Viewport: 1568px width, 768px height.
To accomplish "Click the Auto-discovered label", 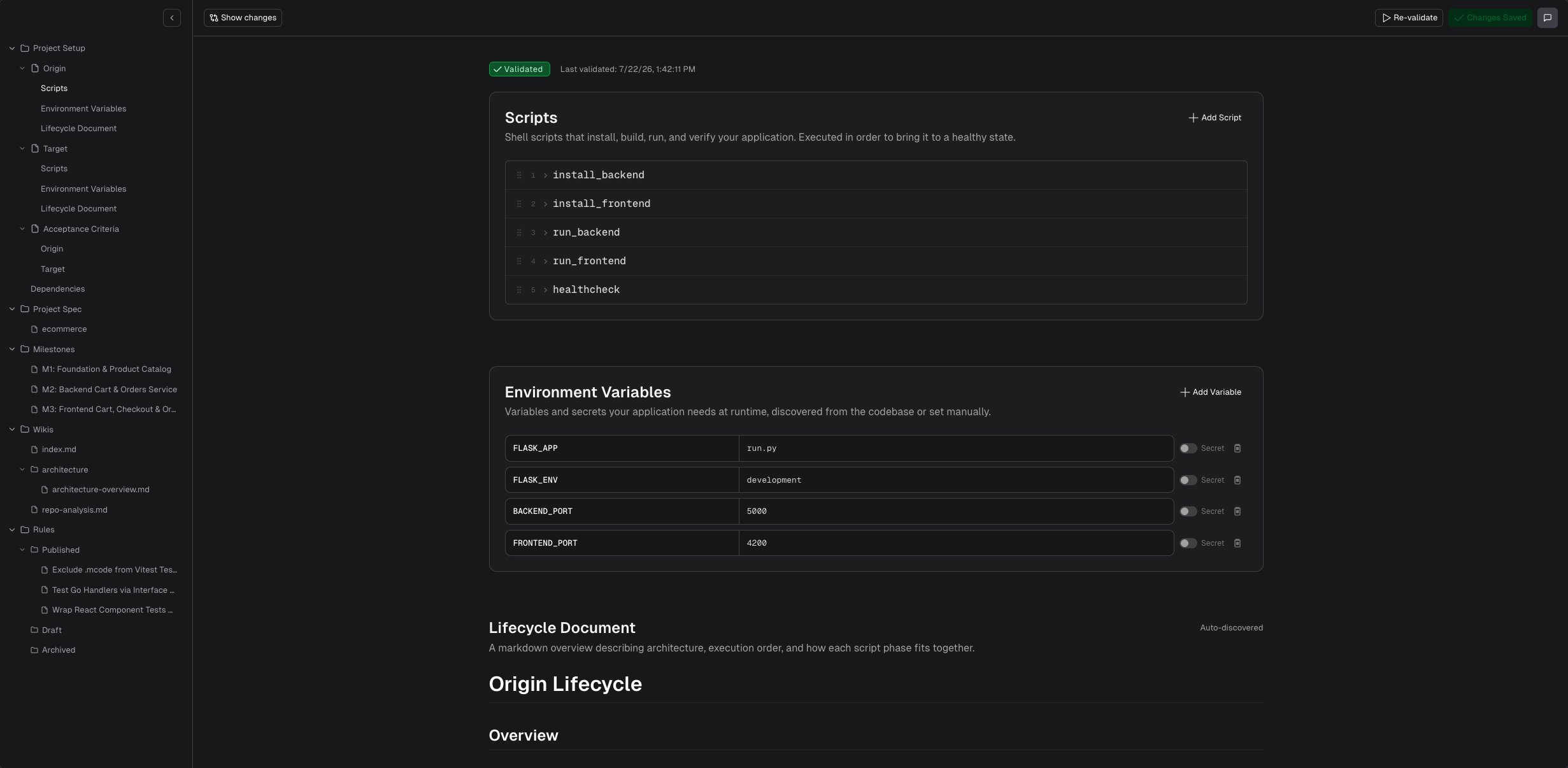I will [x=1231, y=628].
